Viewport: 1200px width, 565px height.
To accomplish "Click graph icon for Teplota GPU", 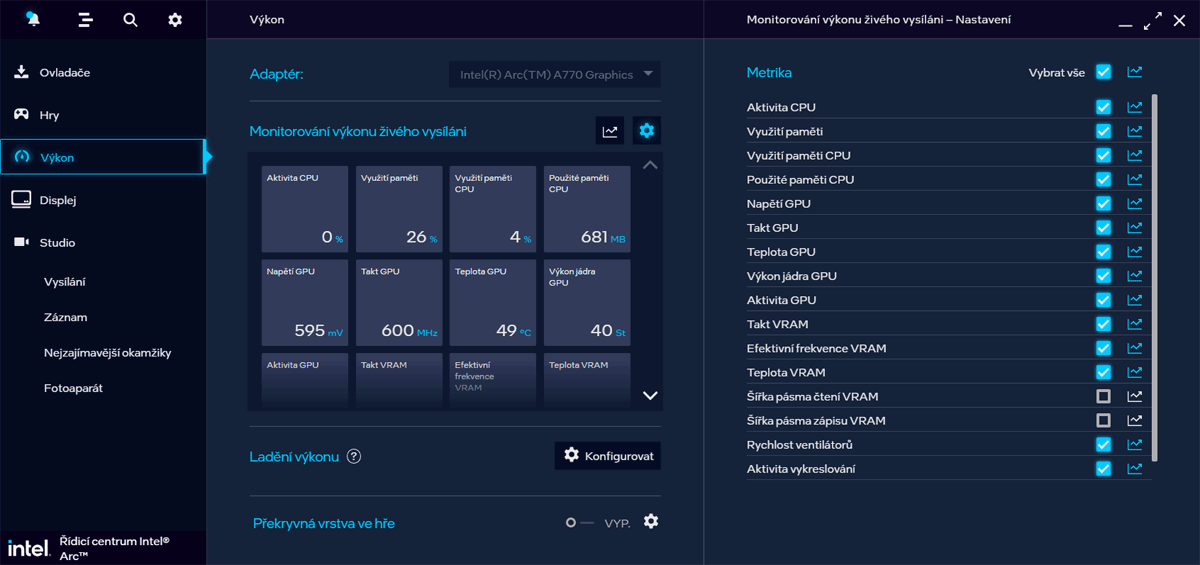I will 1135,251.
